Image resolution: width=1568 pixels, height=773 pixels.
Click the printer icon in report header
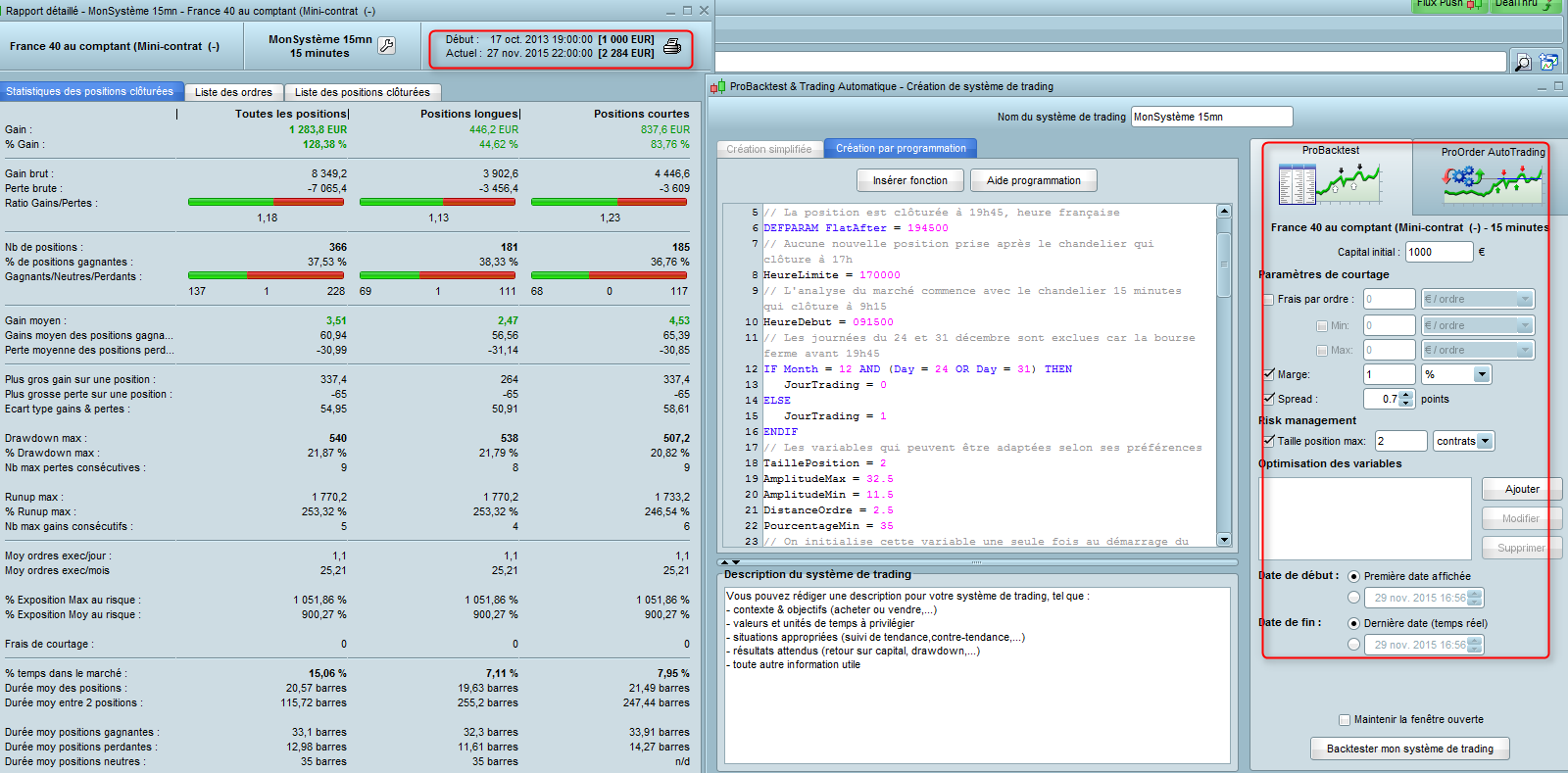[672, 46]
